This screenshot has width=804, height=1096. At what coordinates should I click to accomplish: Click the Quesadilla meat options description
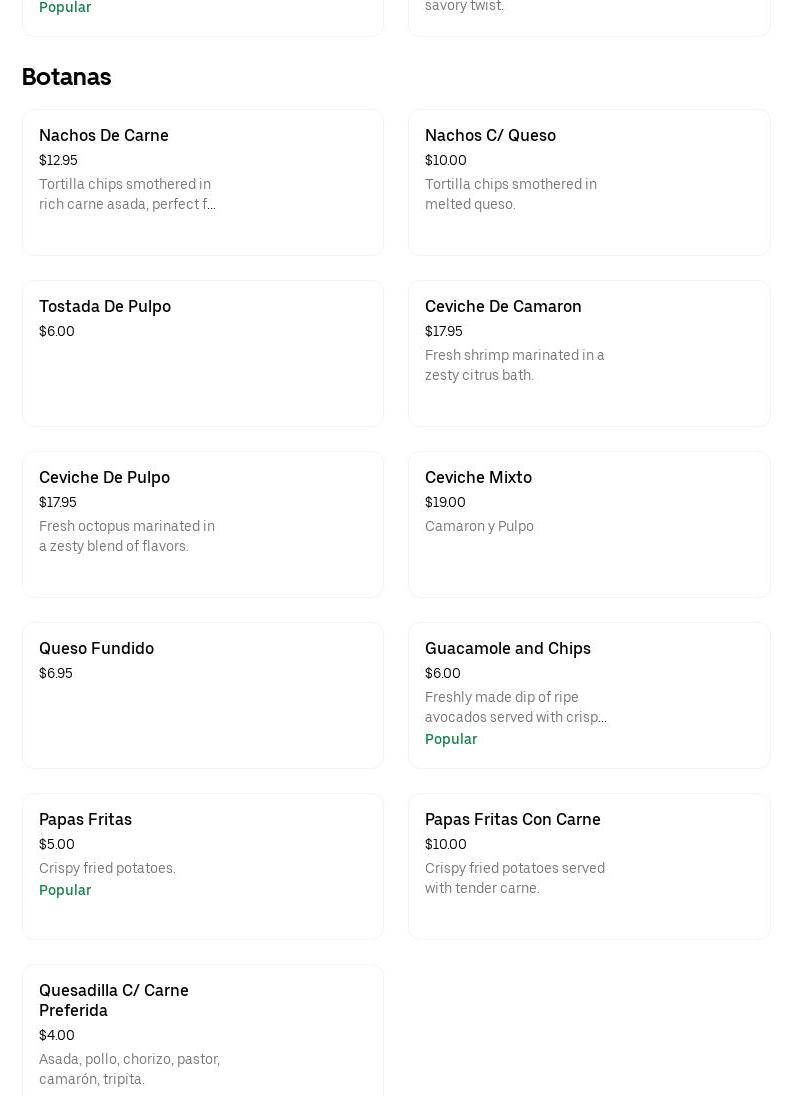(x=129, y=1069)
